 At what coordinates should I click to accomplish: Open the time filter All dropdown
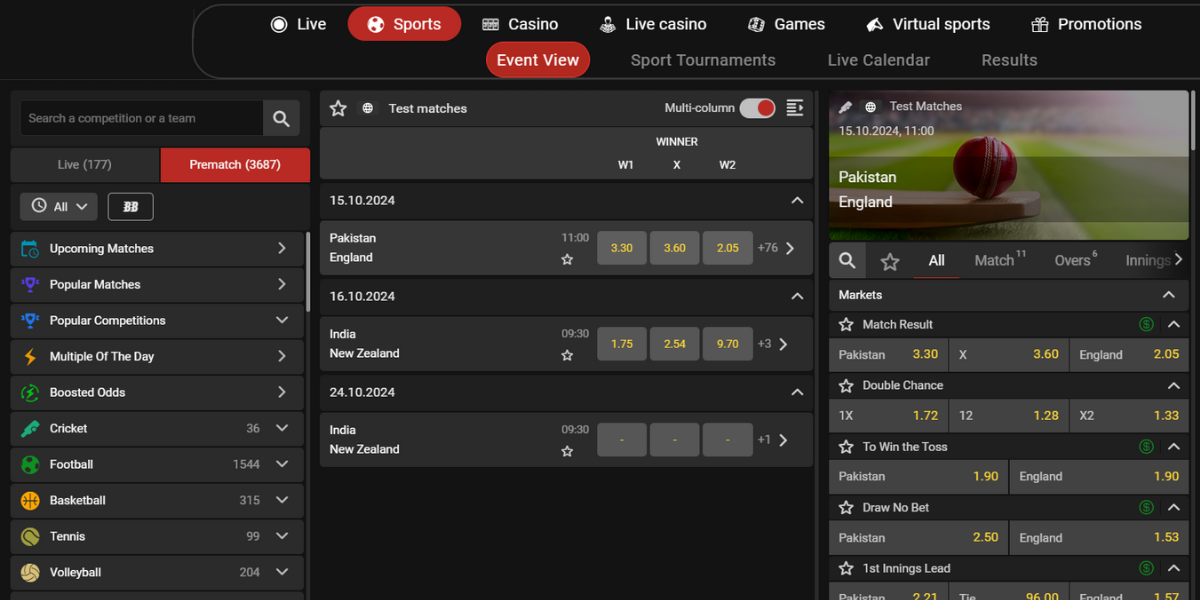58,206
